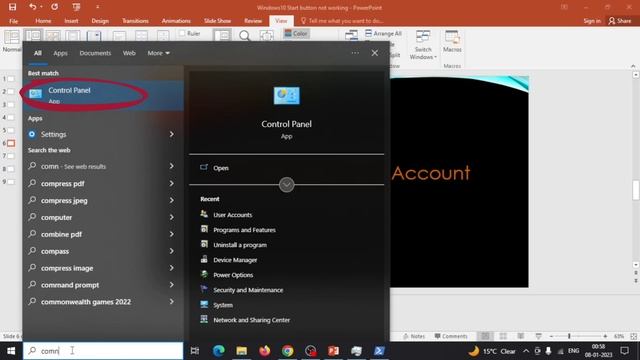Click the compress jpeg web suggestion
The height and width of the screenshot is (360, 640).
[64, 200]
